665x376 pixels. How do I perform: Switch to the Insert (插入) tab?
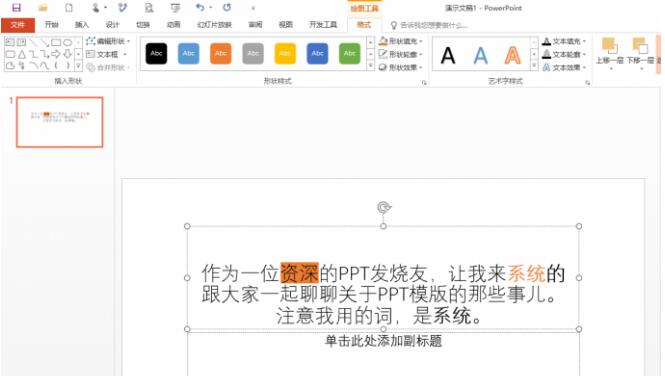(82, 25)
